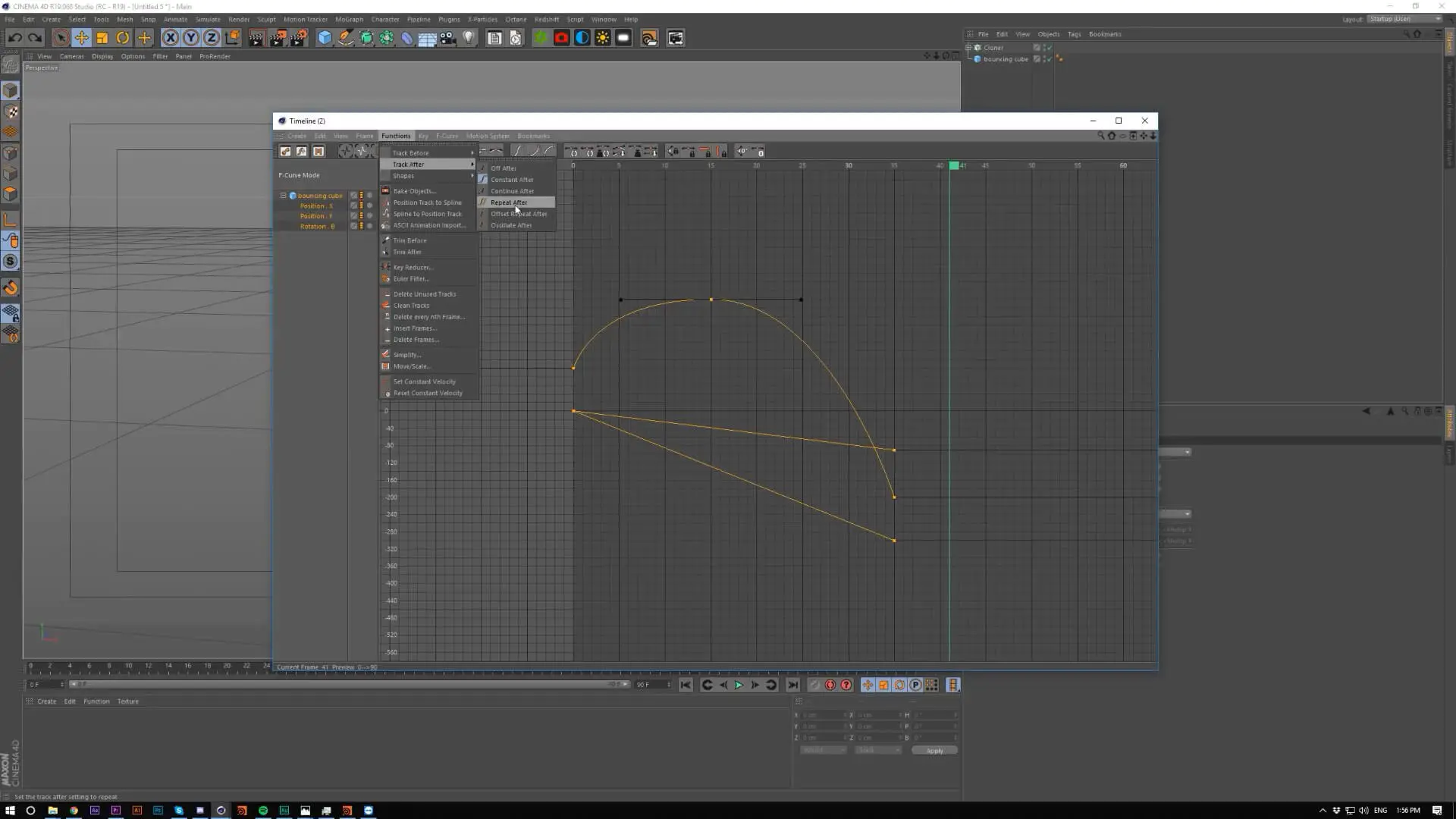Image resolution: width=1456 pixels, height=819 pixels.
Task: Go to end of animation
Action: (793, 685)
